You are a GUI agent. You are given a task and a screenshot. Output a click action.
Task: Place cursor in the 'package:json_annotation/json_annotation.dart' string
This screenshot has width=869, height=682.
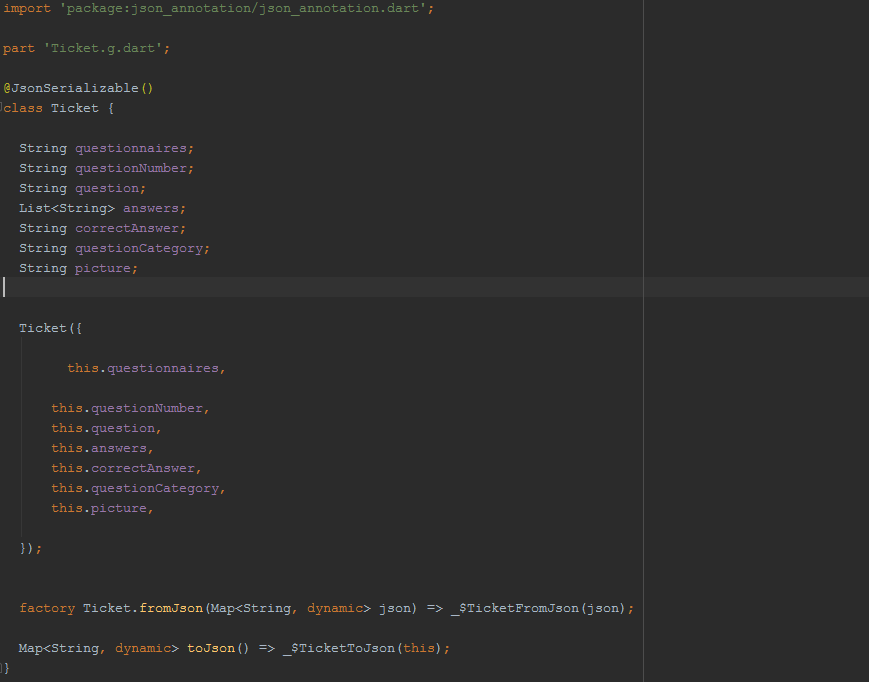point(242,9)
